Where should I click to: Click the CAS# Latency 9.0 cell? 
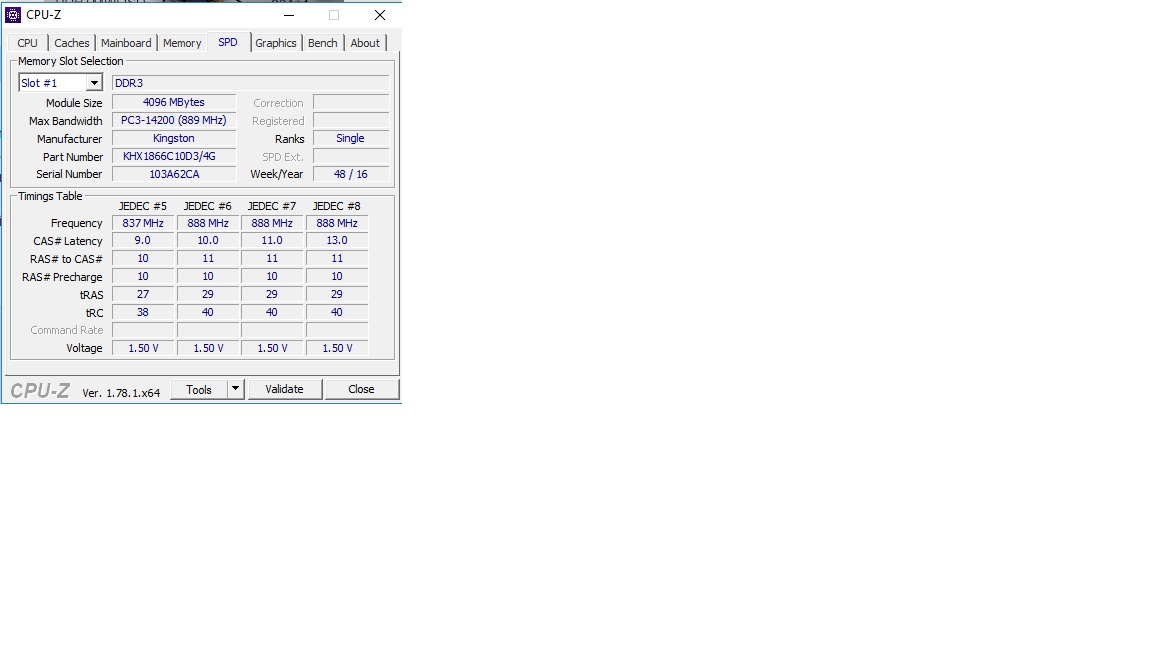(143, 241)
